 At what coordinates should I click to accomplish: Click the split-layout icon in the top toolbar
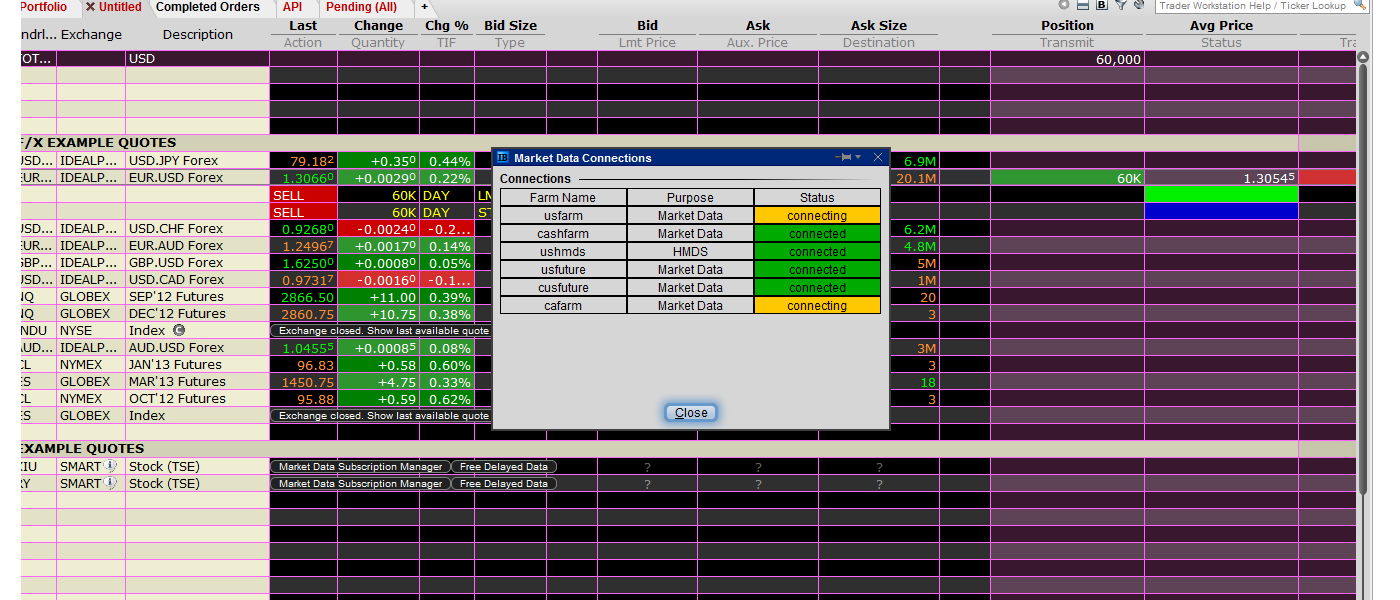[1082, 5]
